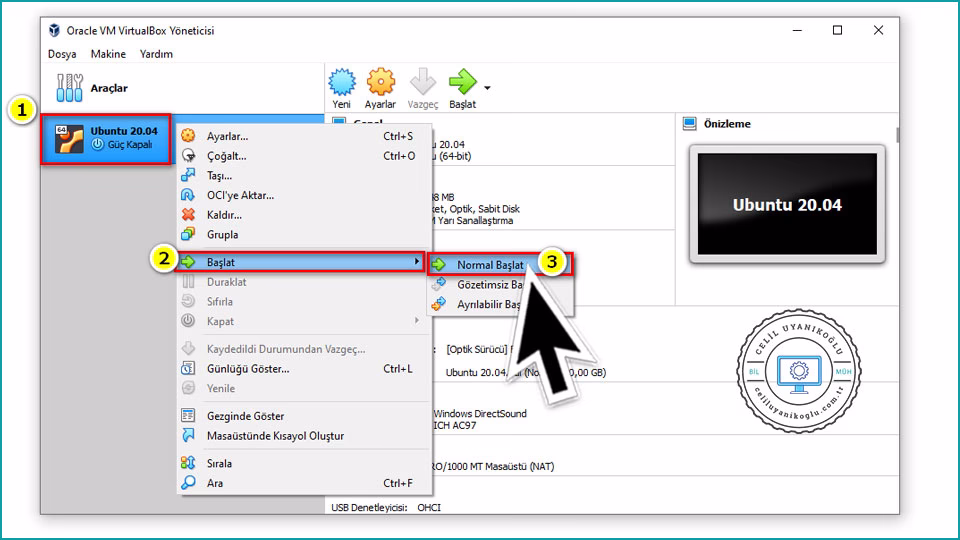
Task: Click the Ayarlar gear icon in context menu
Action: (x=188, y=136)
